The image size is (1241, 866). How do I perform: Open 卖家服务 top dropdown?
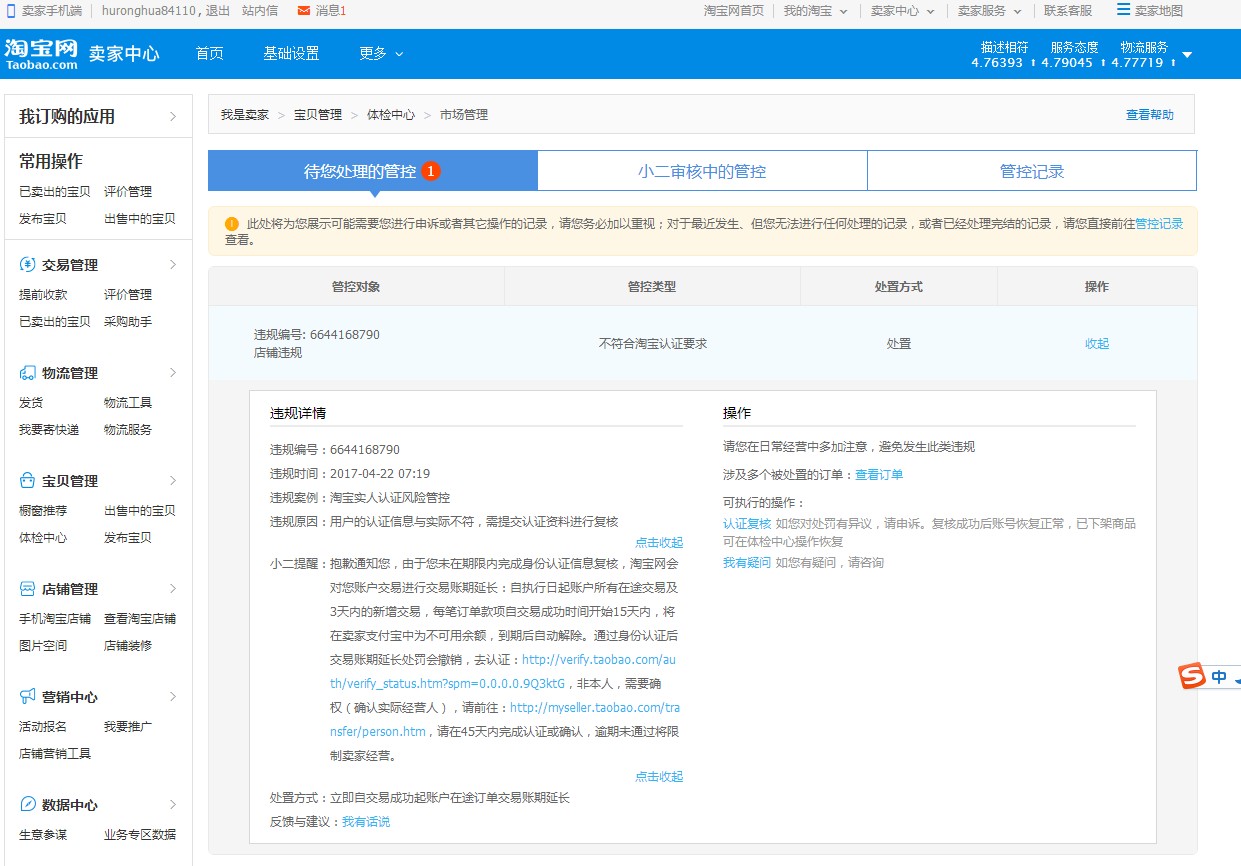[x=989, y=11]
